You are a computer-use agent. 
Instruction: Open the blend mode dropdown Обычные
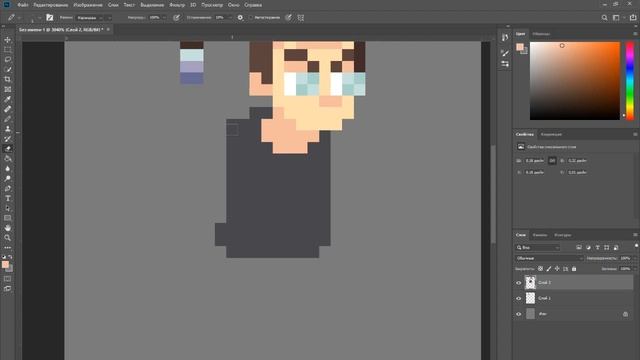click(x=549, y=258)
